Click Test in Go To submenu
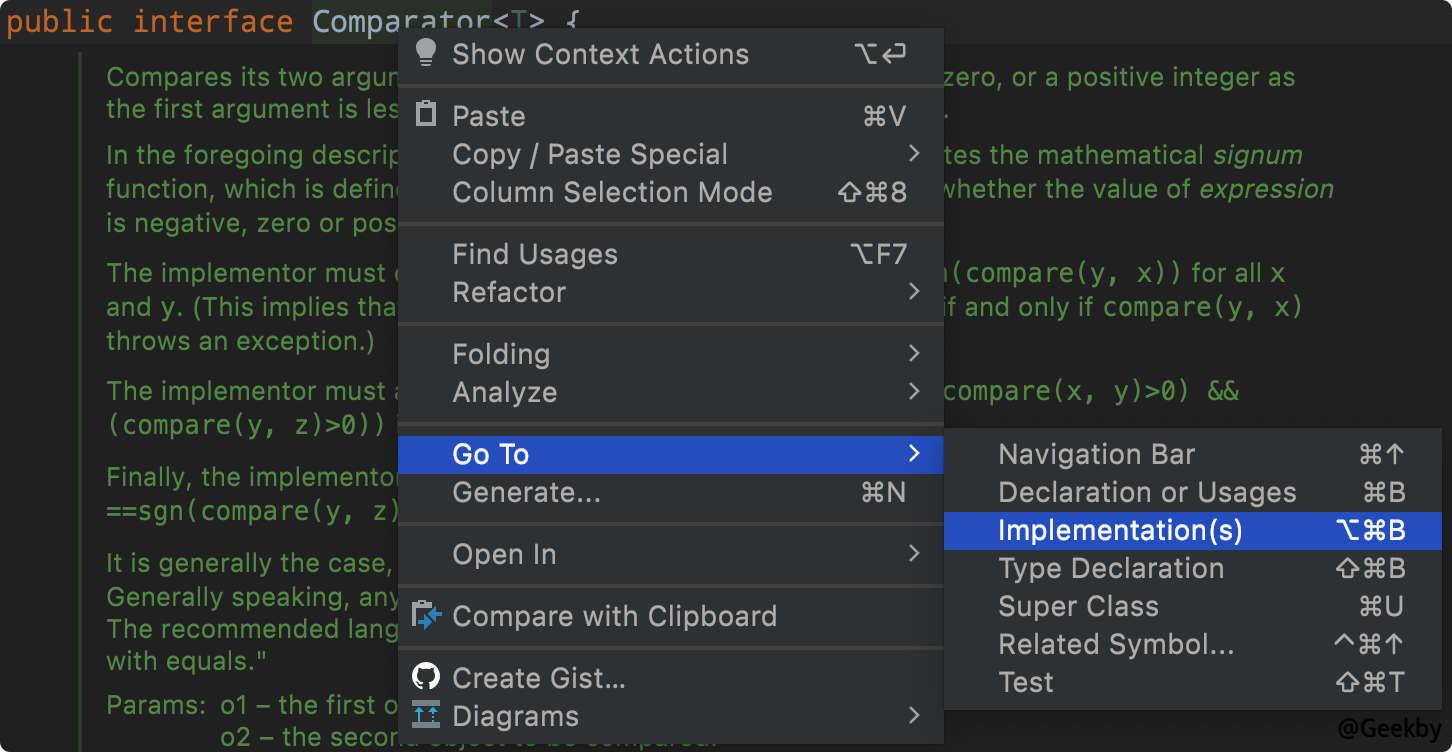This screenshot has width=1452, height=752. (x=1026, y=682)
